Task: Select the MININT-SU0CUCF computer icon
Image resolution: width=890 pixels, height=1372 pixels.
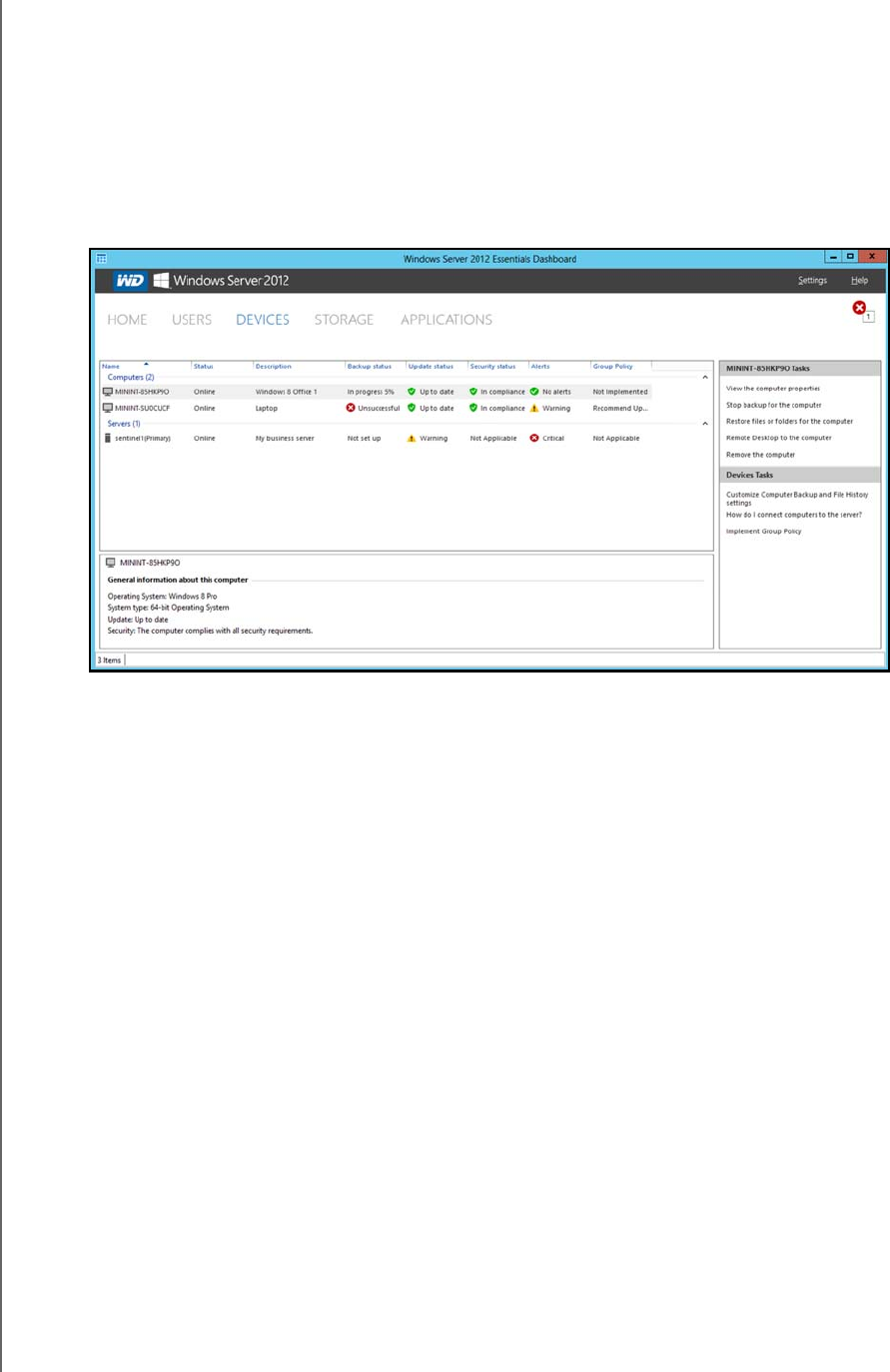Action: pos(108,408)
